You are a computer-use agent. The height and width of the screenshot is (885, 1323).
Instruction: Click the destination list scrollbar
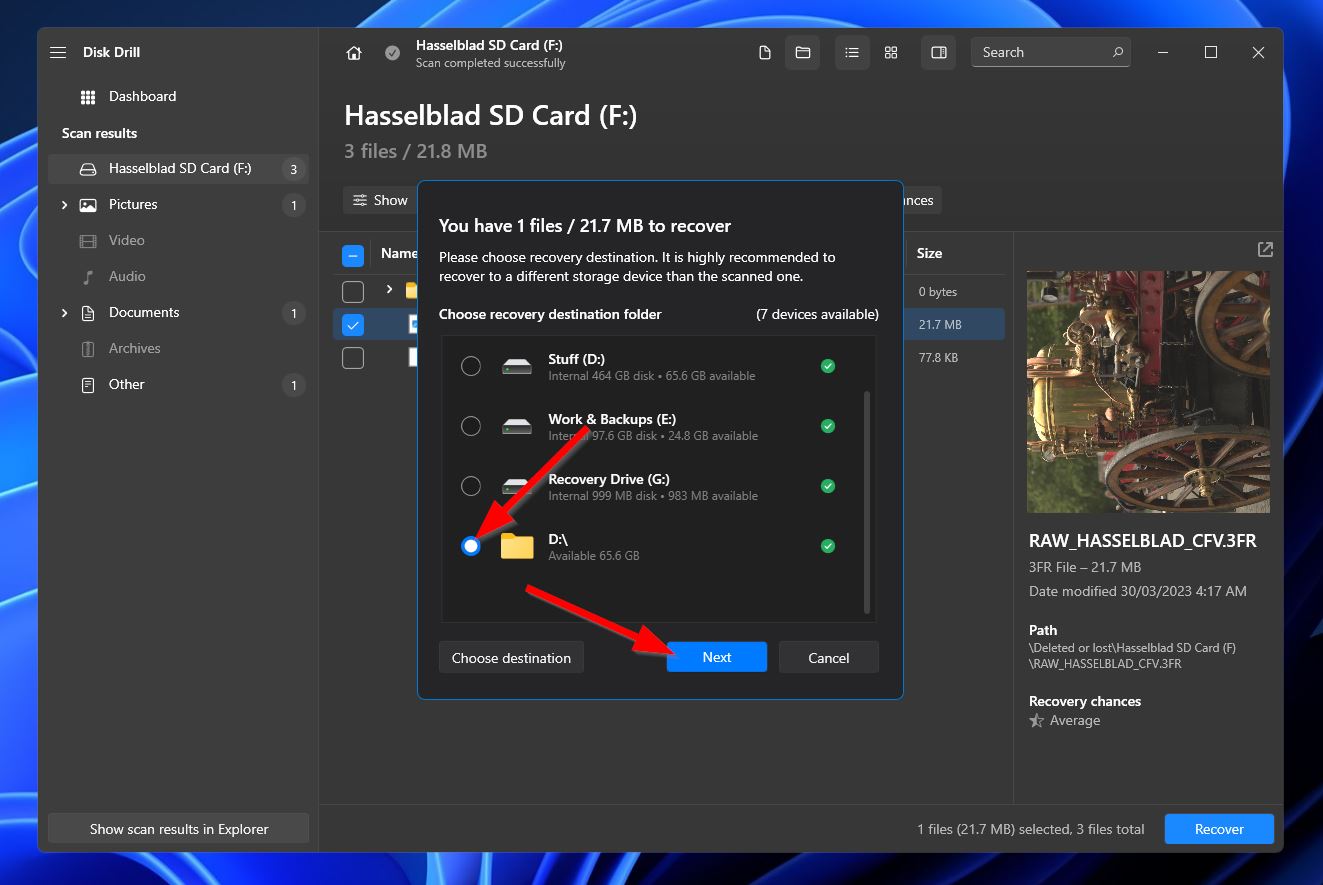(867, 502)
